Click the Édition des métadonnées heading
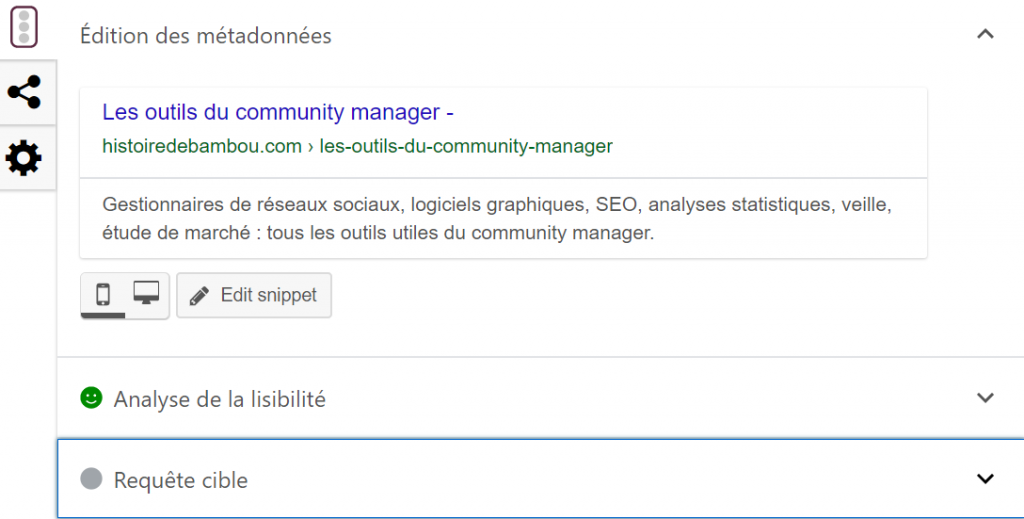The height and width of the screenshot is (519, 1024). coord(206,35)
